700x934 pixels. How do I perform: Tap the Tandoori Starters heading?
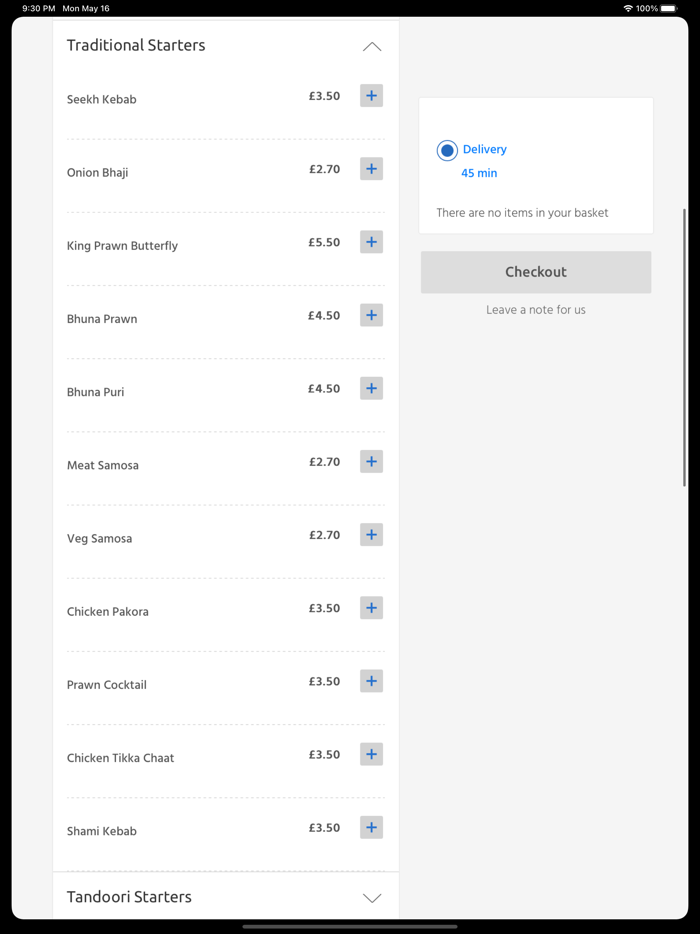[129, 897]
